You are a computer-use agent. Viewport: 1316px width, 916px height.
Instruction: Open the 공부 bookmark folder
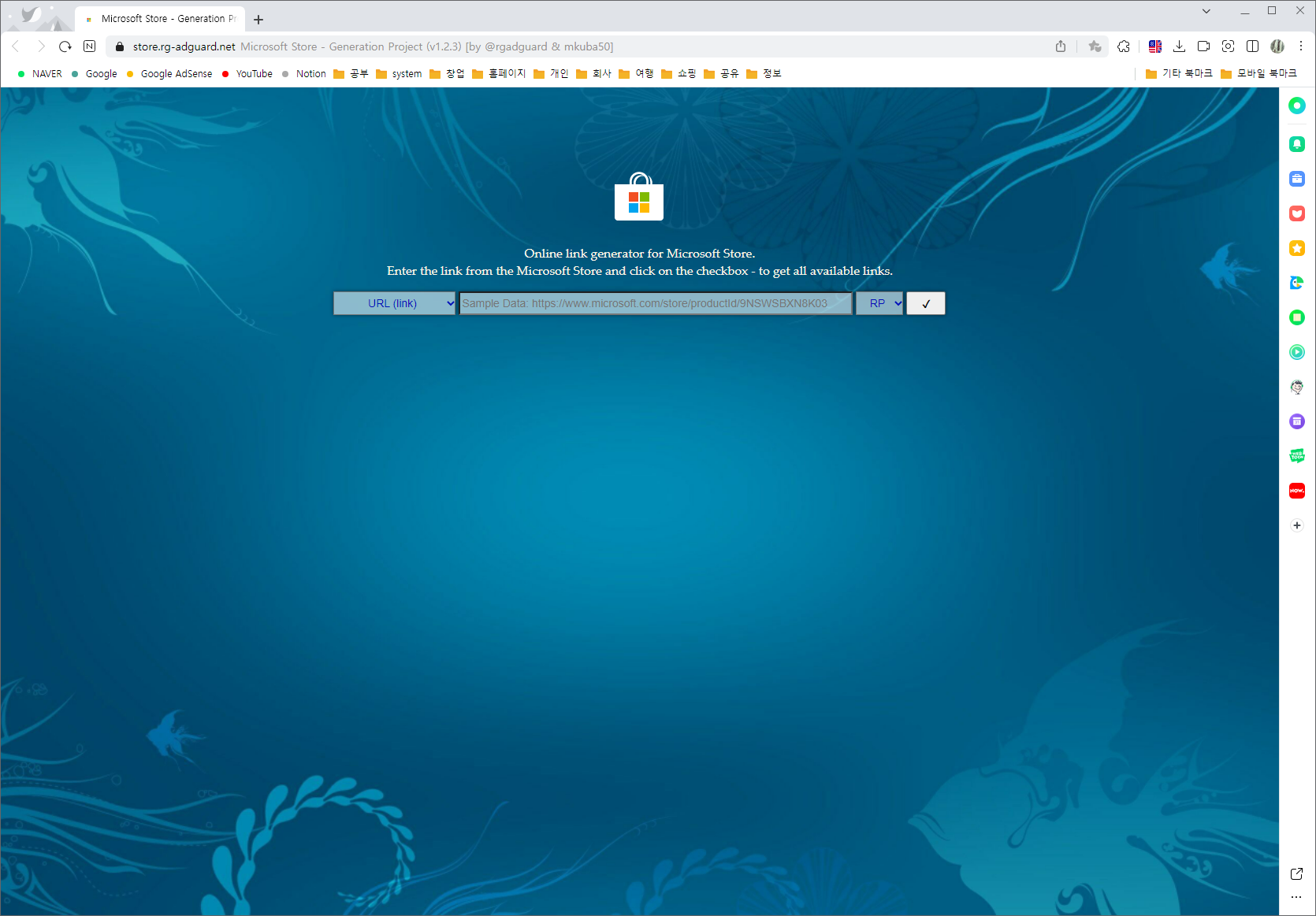pos(351,73)
